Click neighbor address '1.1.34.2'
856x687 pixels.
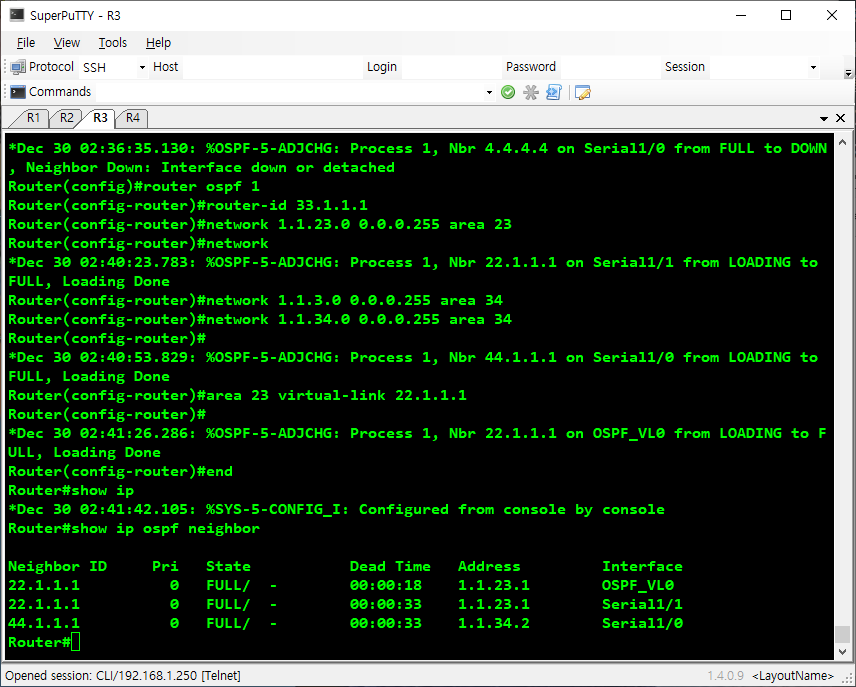[x=494, y=623]
